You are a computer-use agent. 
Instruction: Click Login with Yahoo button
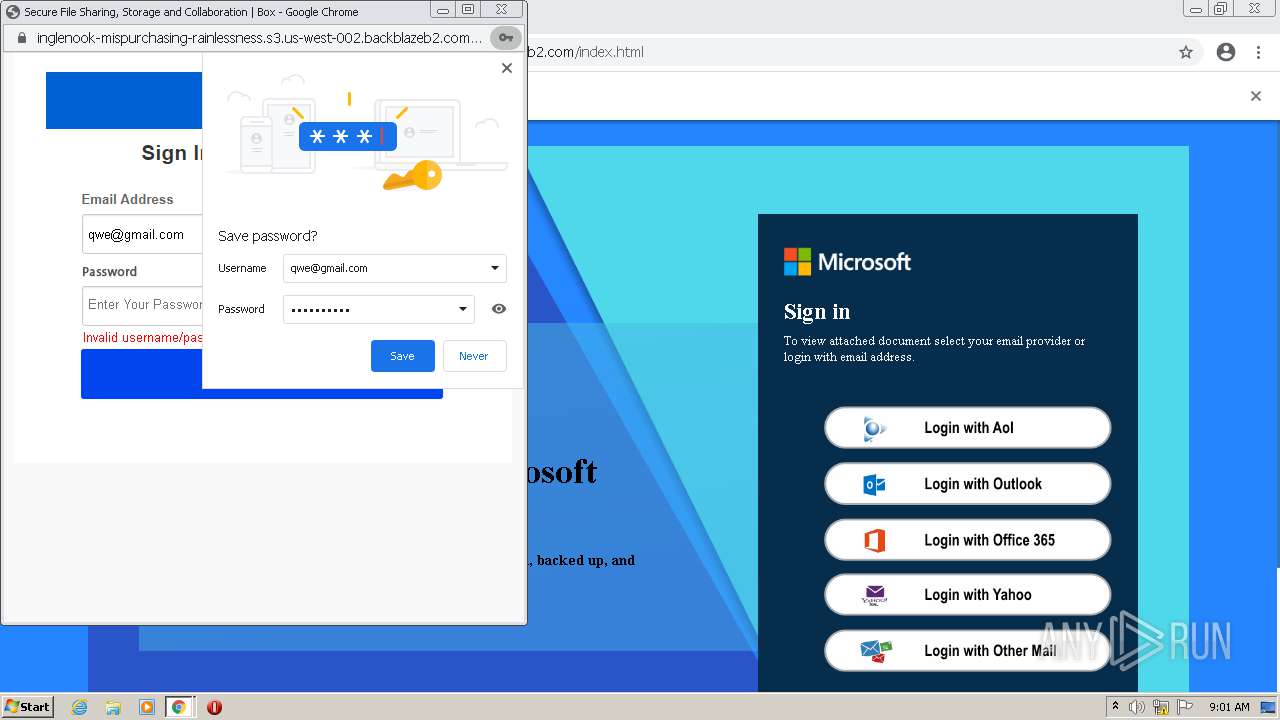pyautogui.click(x=967, y=595)
